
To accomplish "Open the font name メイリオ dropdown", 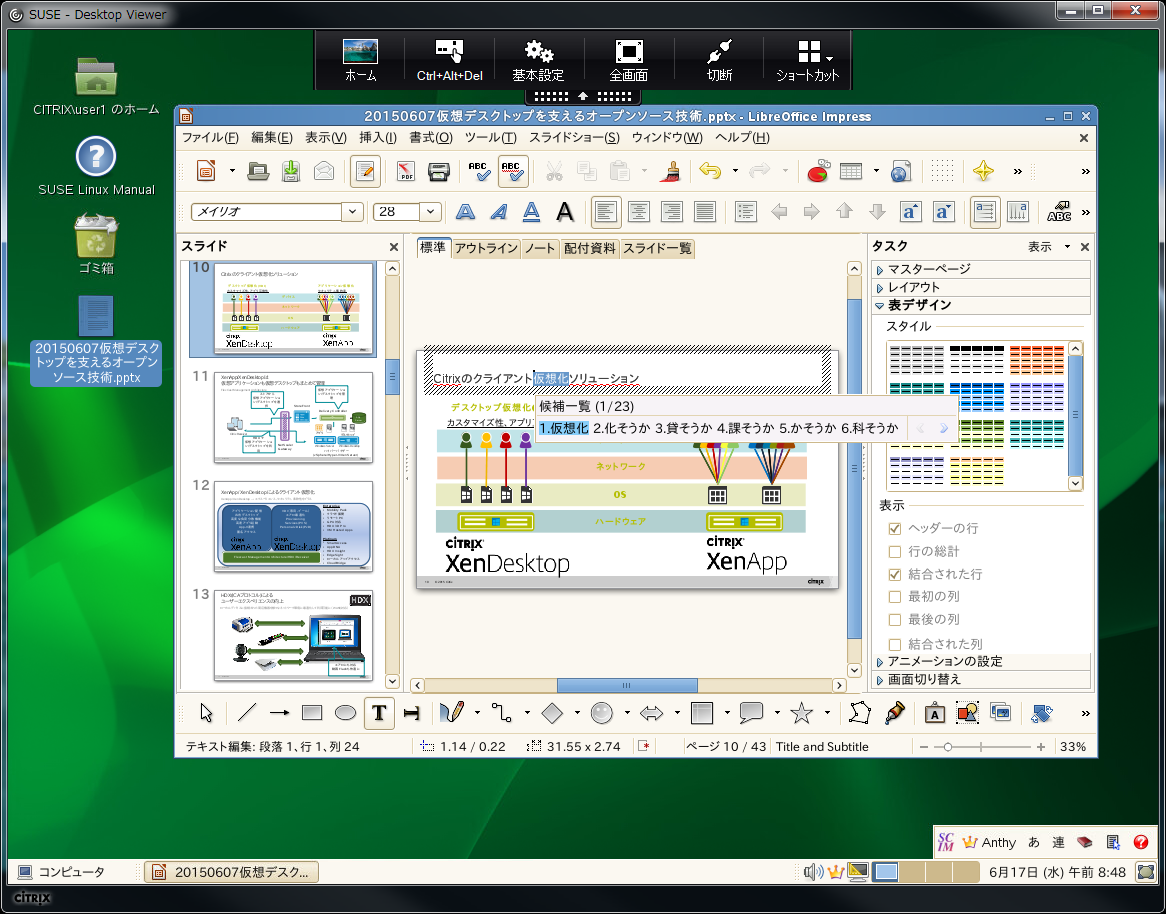I will point(352,212).
